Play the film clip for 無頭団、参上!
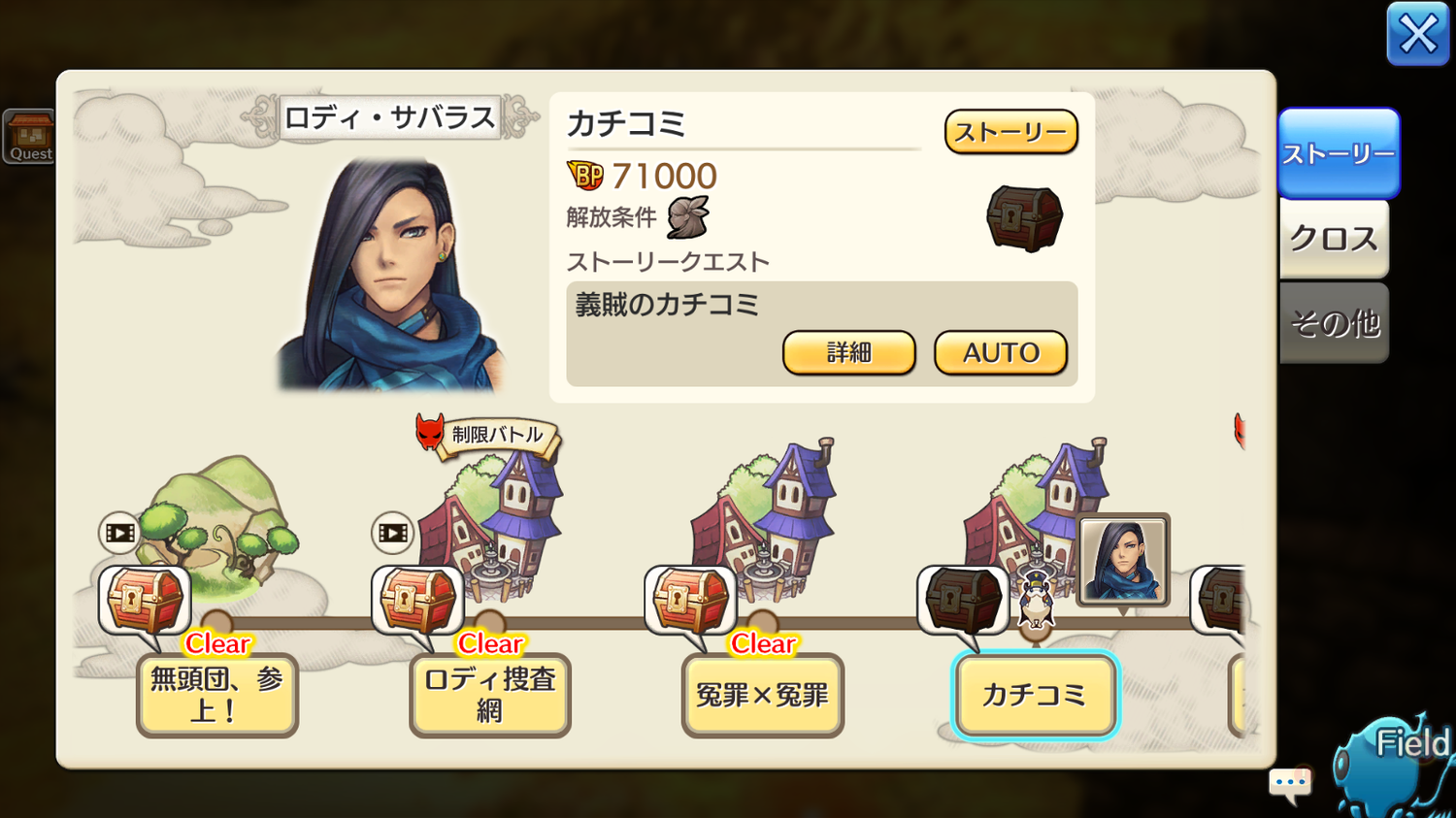 120,533
